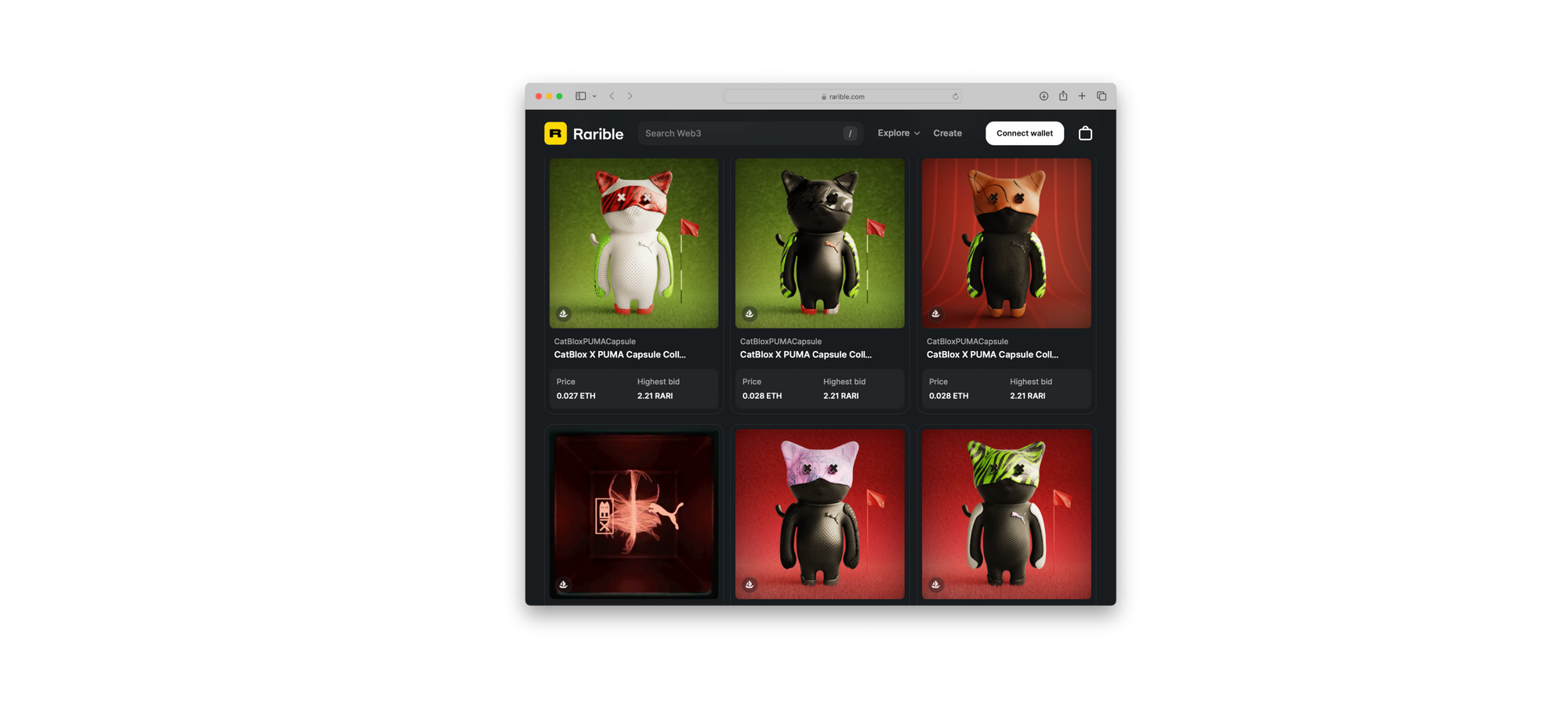Viewport: 1568px width, 707px height.
Task: Click the badge icon on the pink-headed cat image
Action: point(750,585)
